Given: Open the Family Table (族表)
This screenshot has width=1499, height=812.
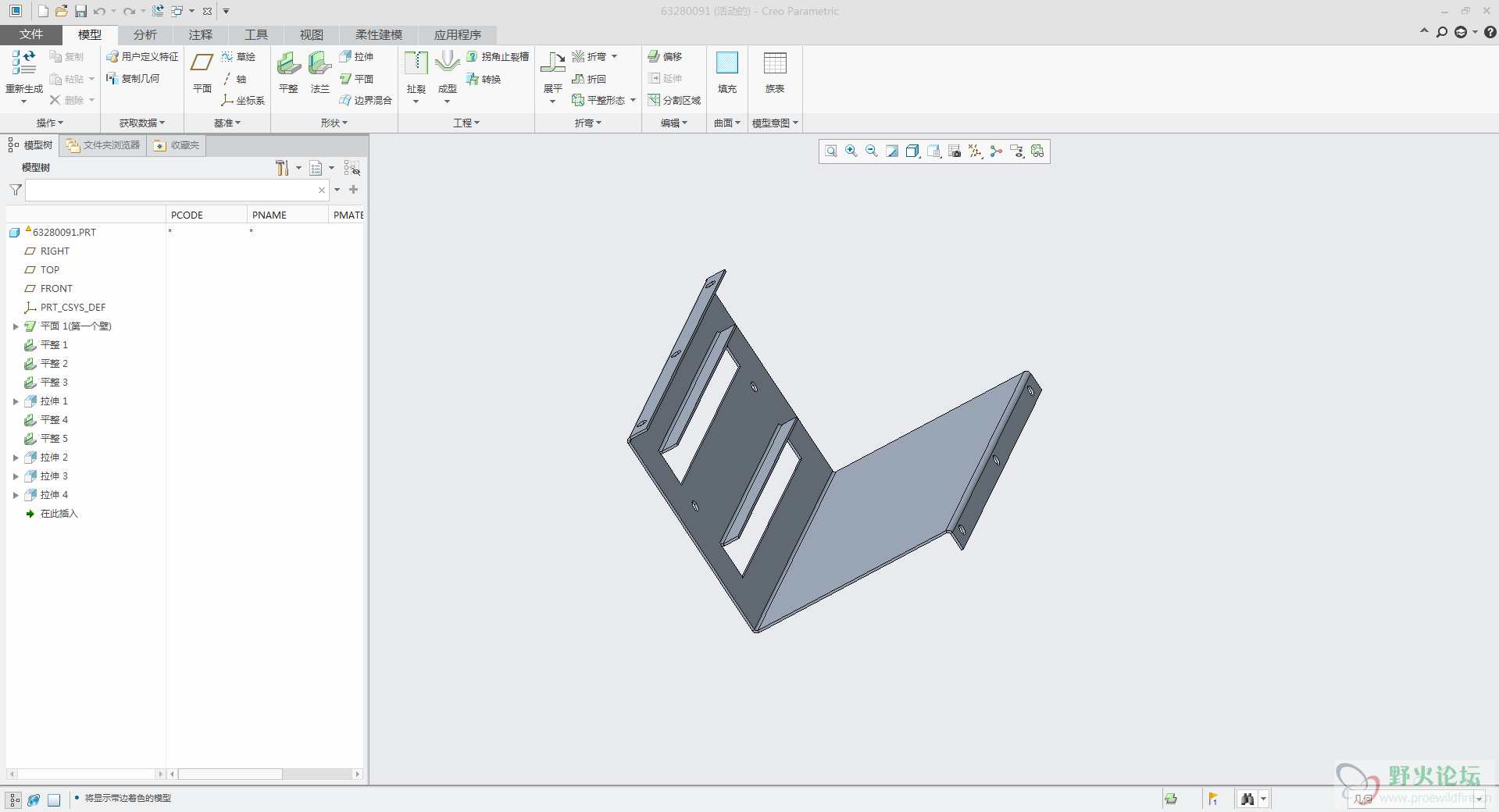Looking at the screenshot, I should point(775,72).
